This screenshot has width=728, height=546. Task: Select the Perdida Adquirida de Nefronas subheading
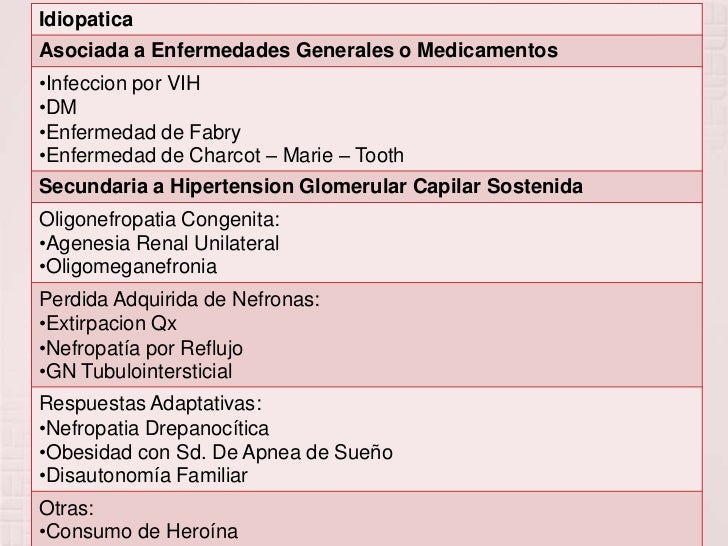tap(180, 299)
